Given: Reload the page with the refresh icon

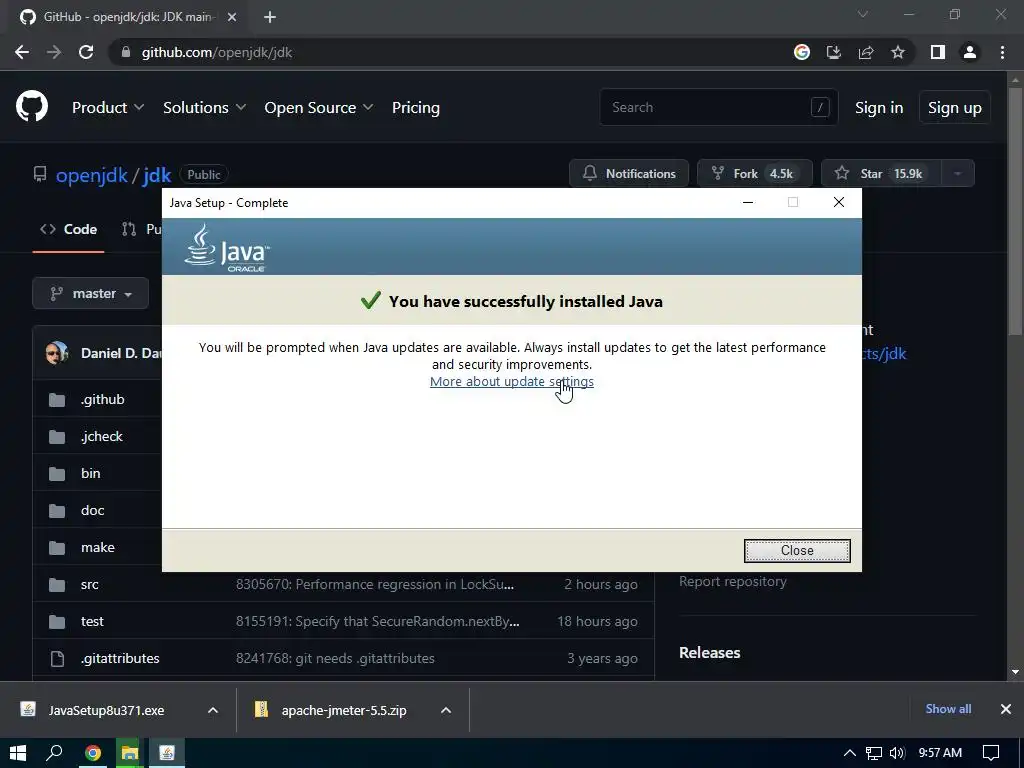Looking at the screenshot, I should coord(86,52).
